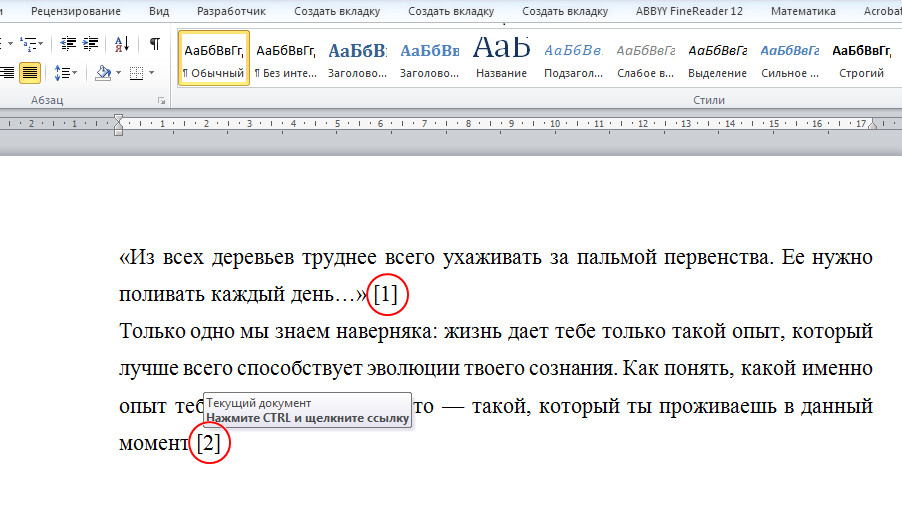Viewport: 902px width, 522px height.
Task: Apply the Без интервала style
Action: [286, 58]
